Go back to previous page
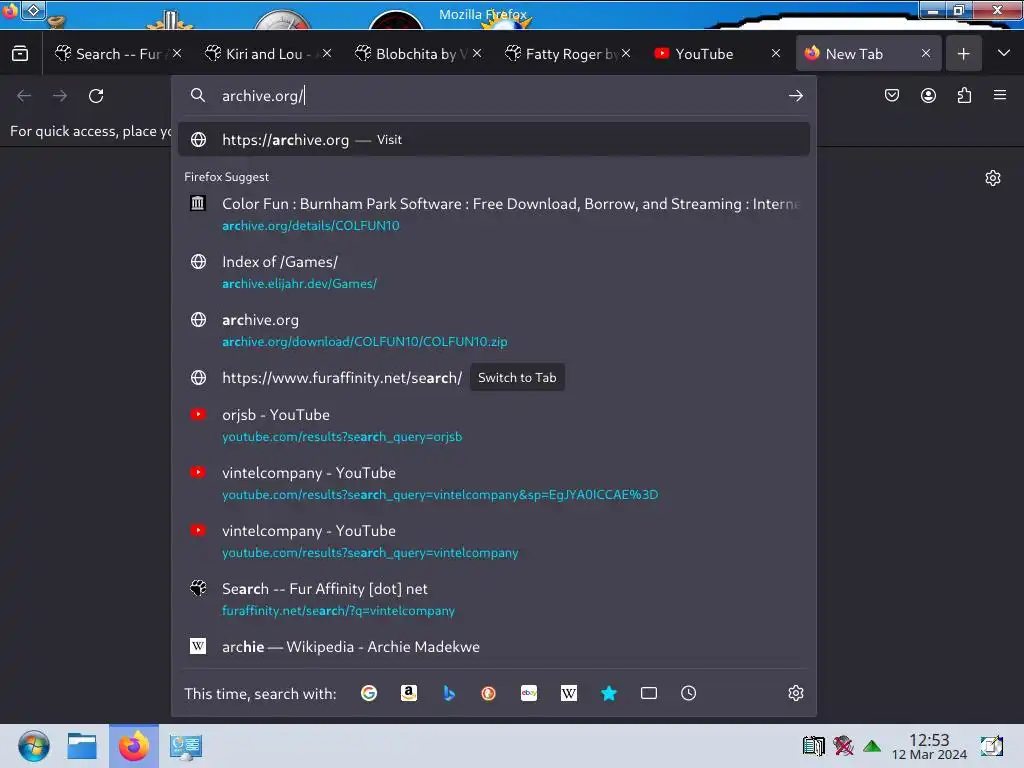This screenshot has height=768, width=1024. [24, 96]
